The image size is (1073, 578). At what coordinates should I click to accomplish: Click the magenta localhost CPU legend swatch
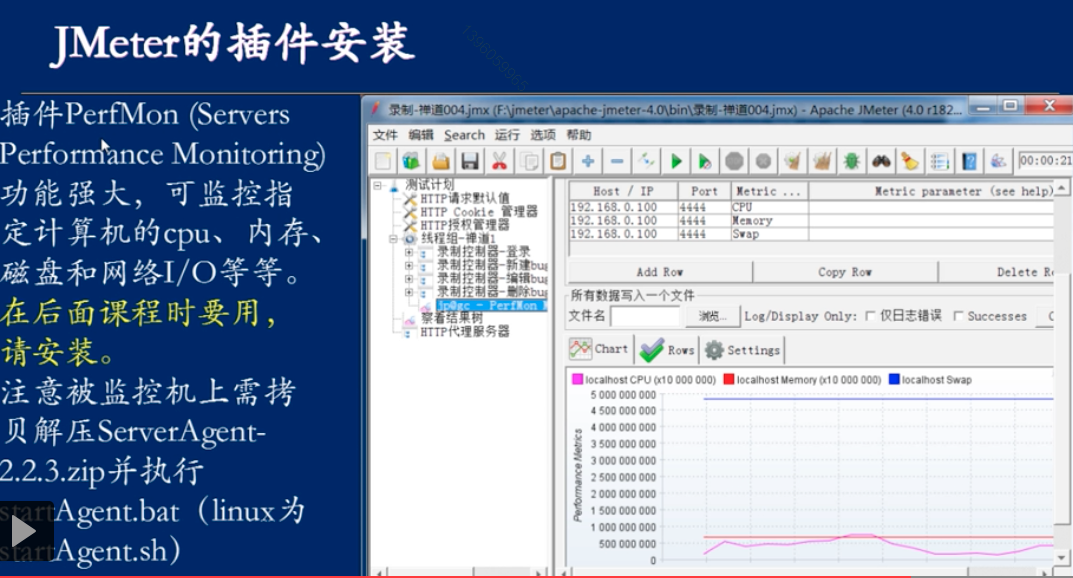click(578, 379)
